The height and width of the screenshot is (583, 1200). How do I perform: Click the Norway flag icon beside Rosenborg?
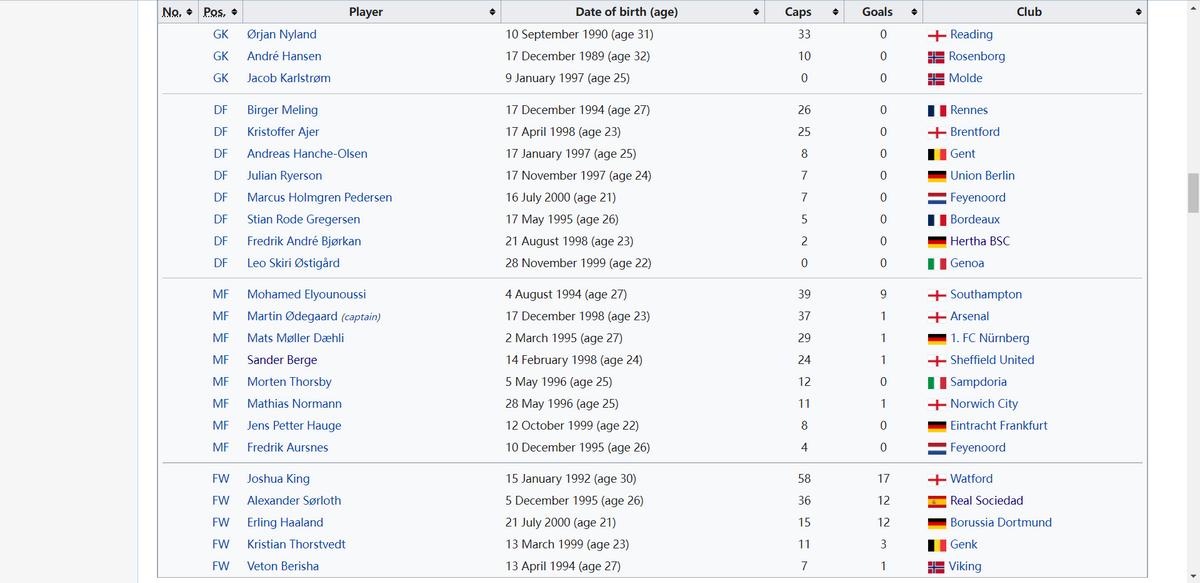936,57
